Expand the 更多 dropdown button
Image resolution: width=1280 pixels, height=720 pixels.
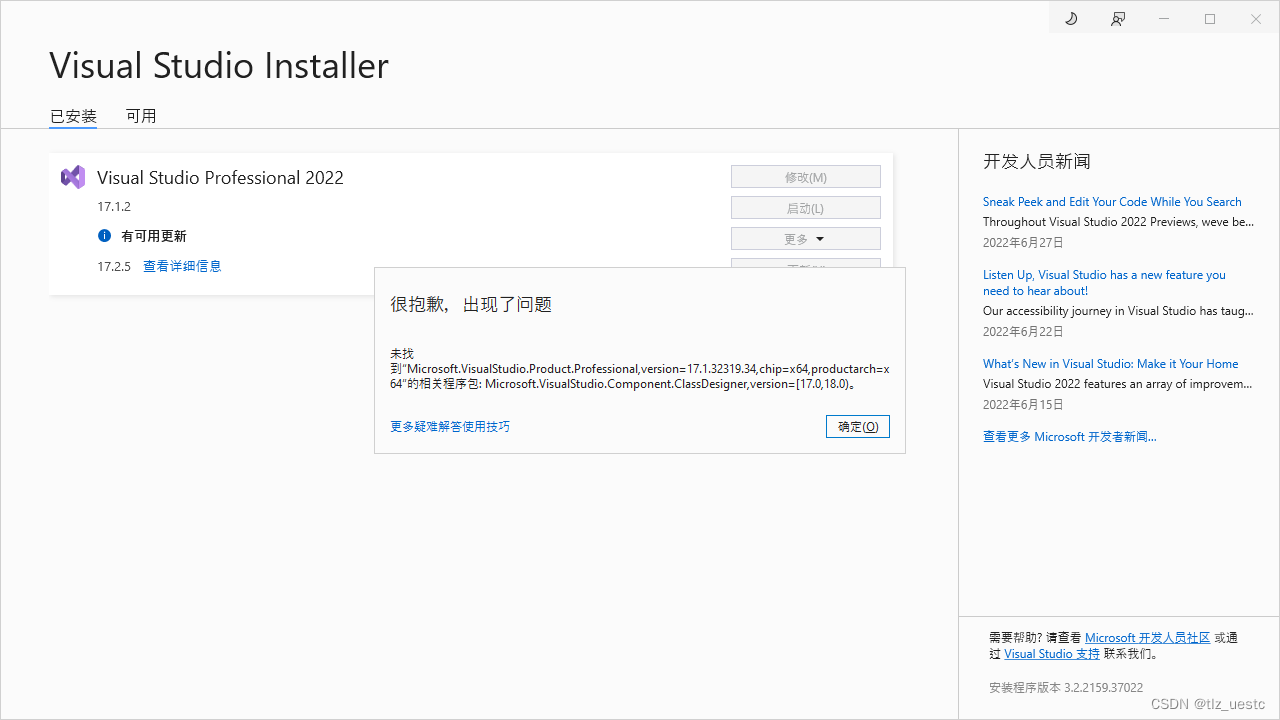806,239
